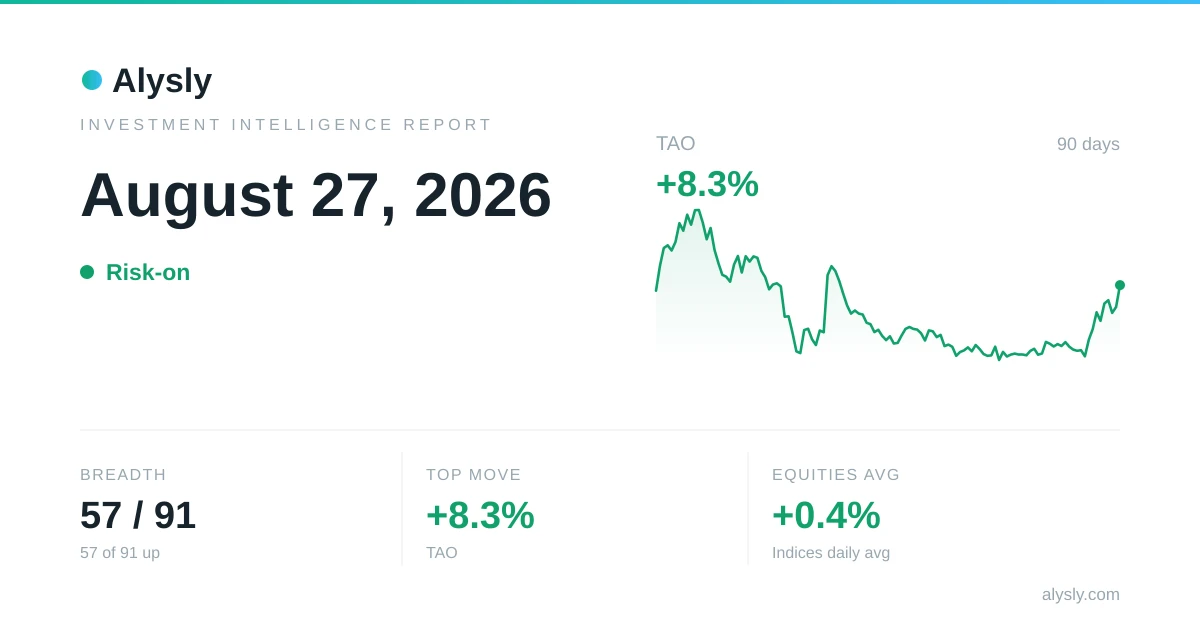The image size is (1200, 630).
Task: Click the TAO sparkline chart
Action: tap(888, 284)
